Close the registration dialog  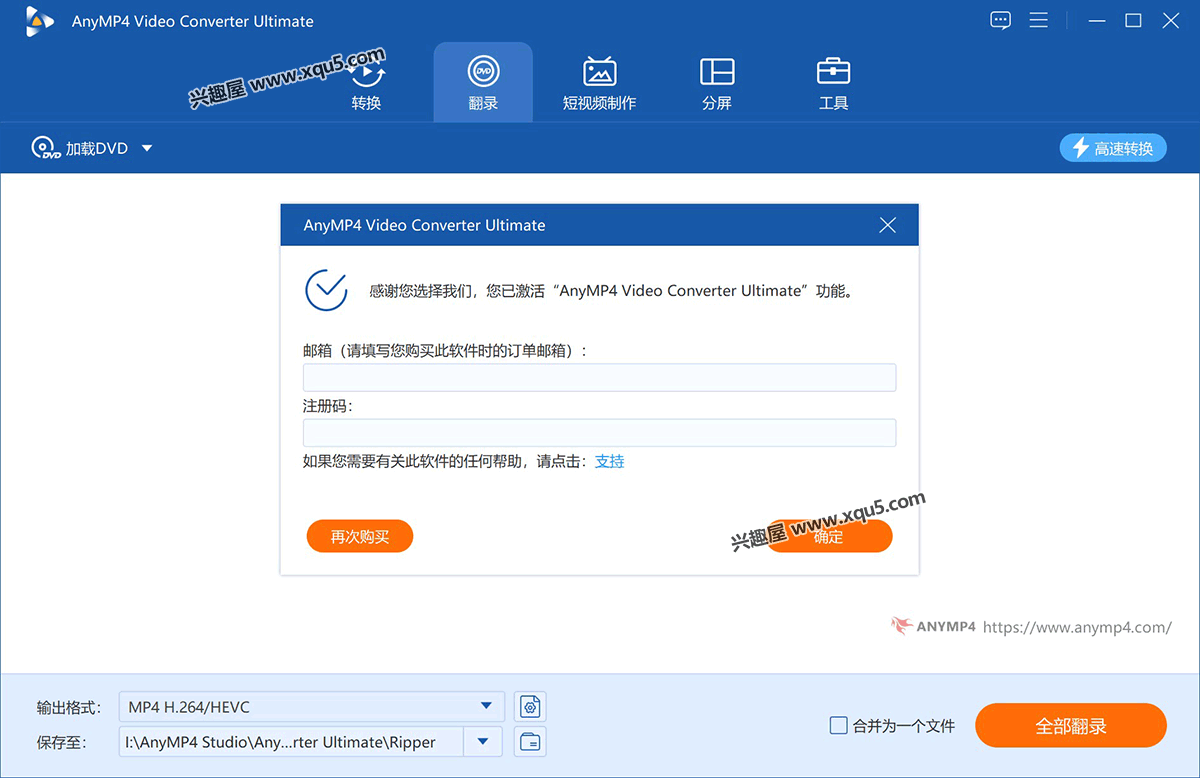click(887, 225)
